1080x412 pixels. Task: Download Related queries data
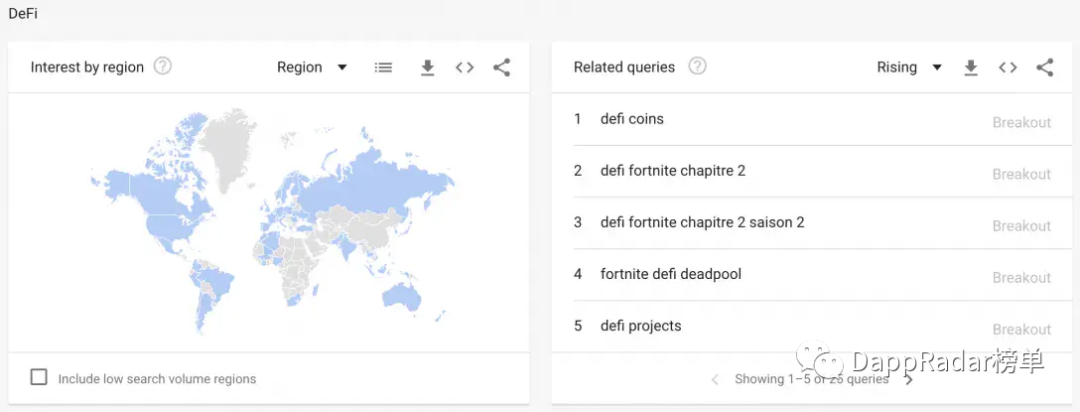(970, 68)
